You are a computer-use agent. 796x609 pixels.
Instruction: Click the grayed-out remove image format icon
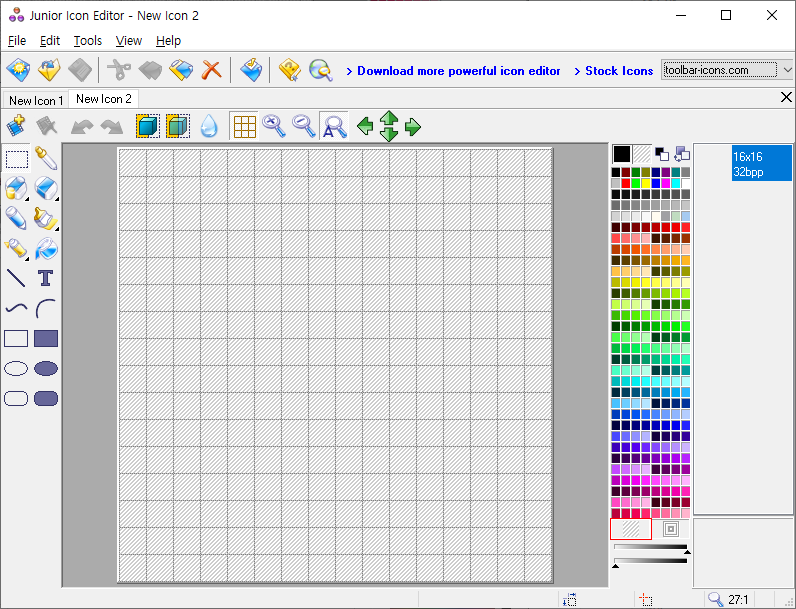46,126
